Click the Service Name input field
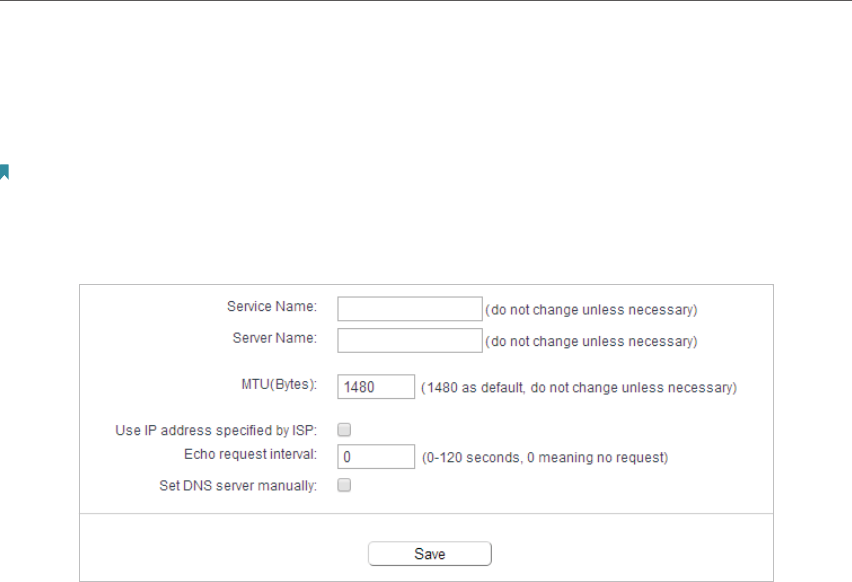 pyautogui.click(x=410, y=309)
